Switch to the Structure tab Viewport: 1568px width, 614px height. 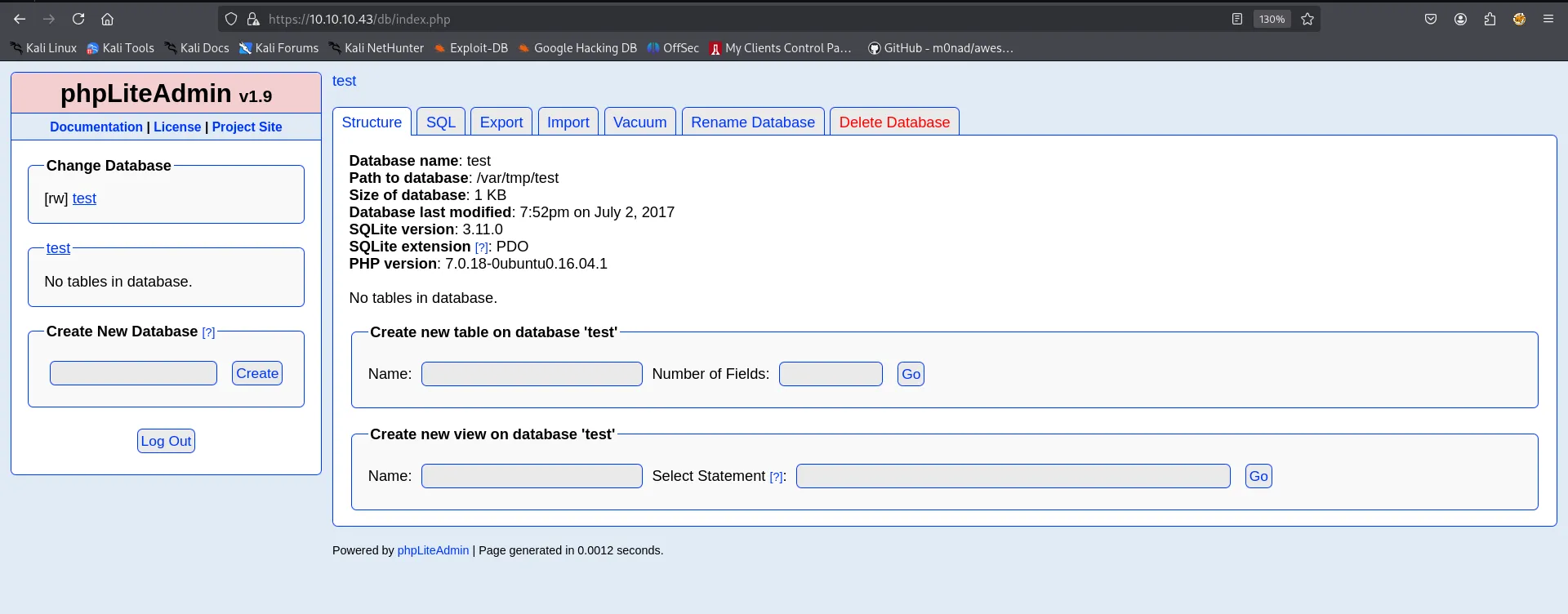coord(372,122)
